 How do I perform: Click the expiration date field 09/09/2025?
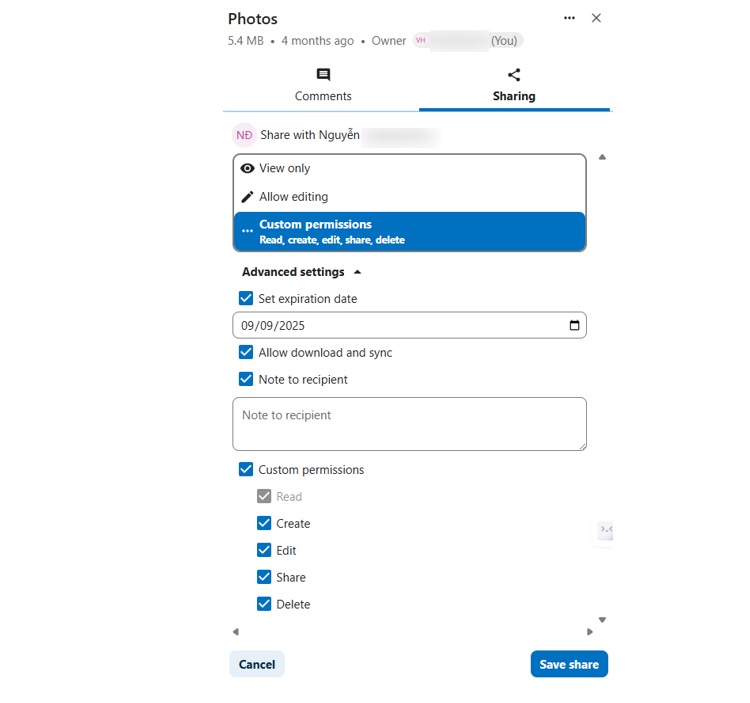400,325
